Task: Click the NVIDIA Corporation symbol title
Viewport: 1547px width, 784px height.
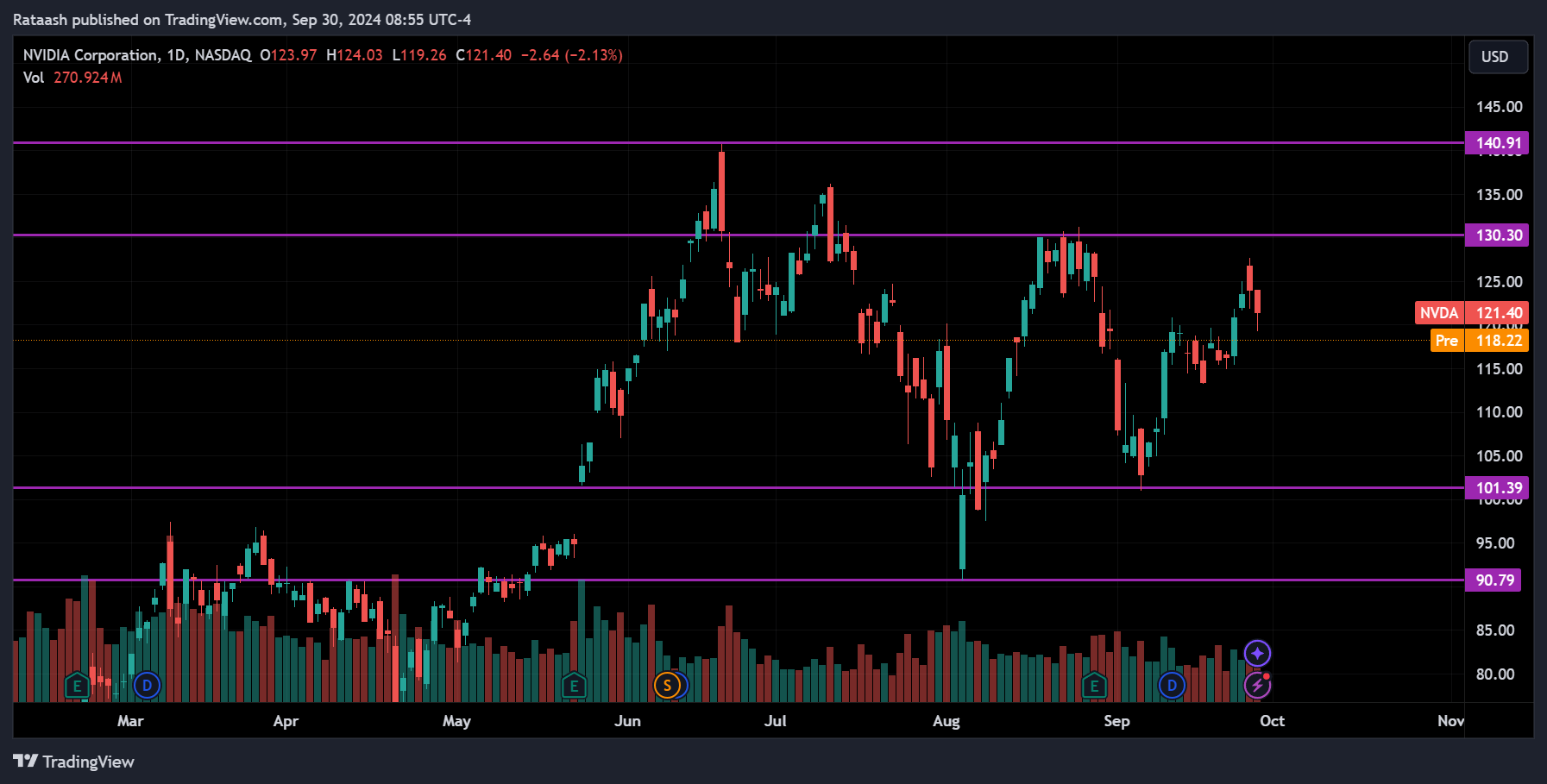Action: [x=91, y=55]
